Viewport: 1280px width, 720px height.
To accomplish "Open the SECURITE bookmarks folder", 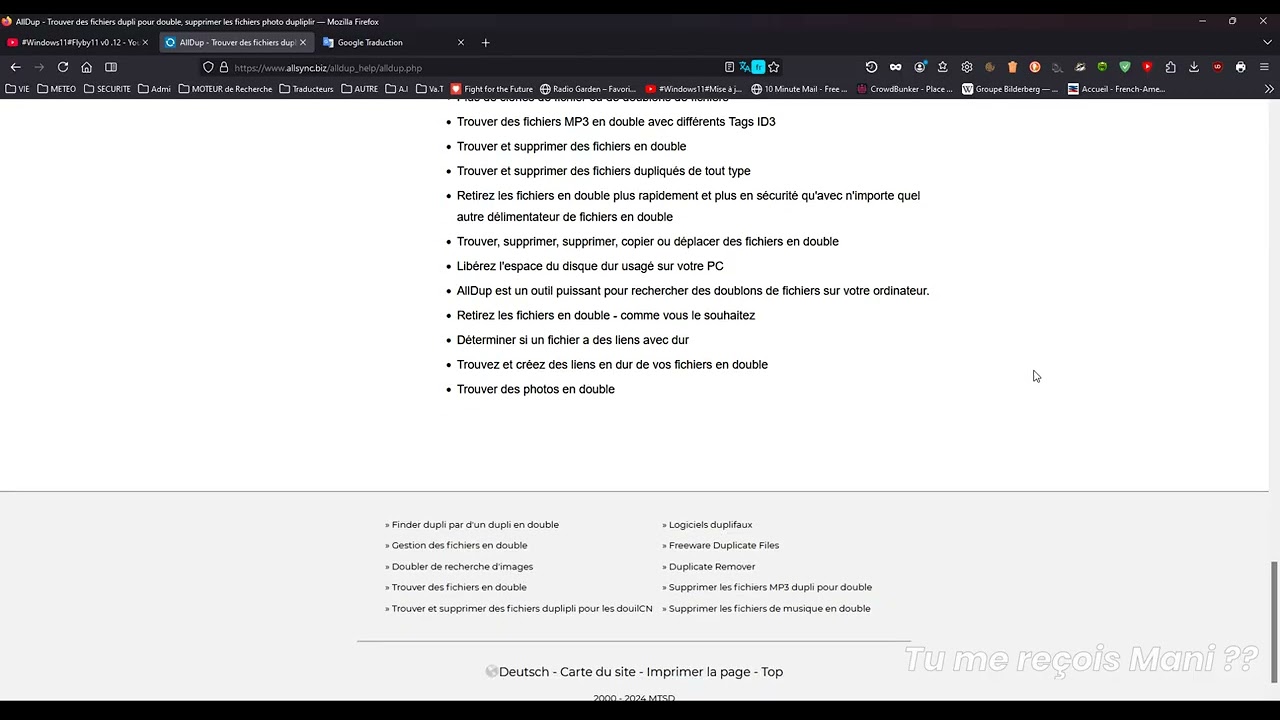I will (x=107, y=89).
